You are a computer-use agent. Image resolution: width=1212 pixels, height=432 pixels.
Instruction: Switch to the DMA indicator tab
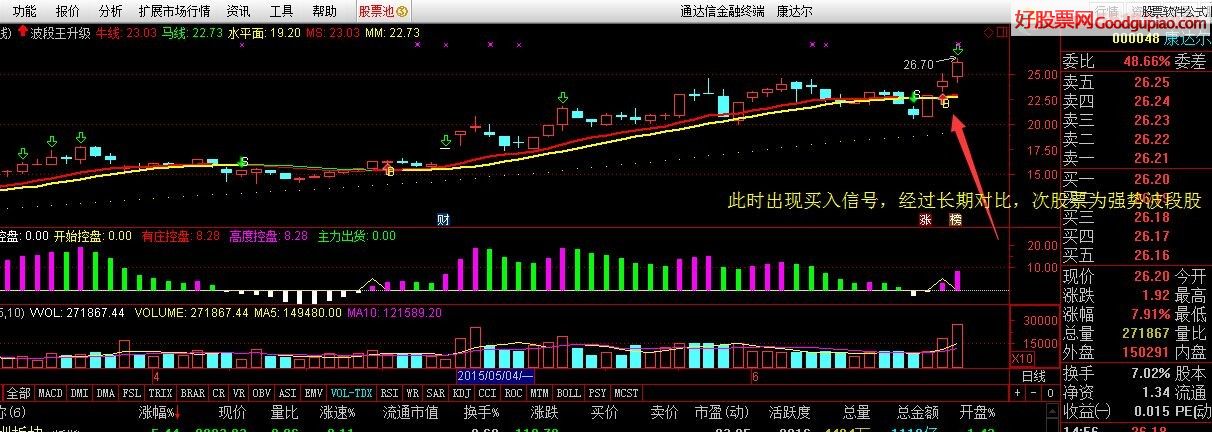coord(106,393)
